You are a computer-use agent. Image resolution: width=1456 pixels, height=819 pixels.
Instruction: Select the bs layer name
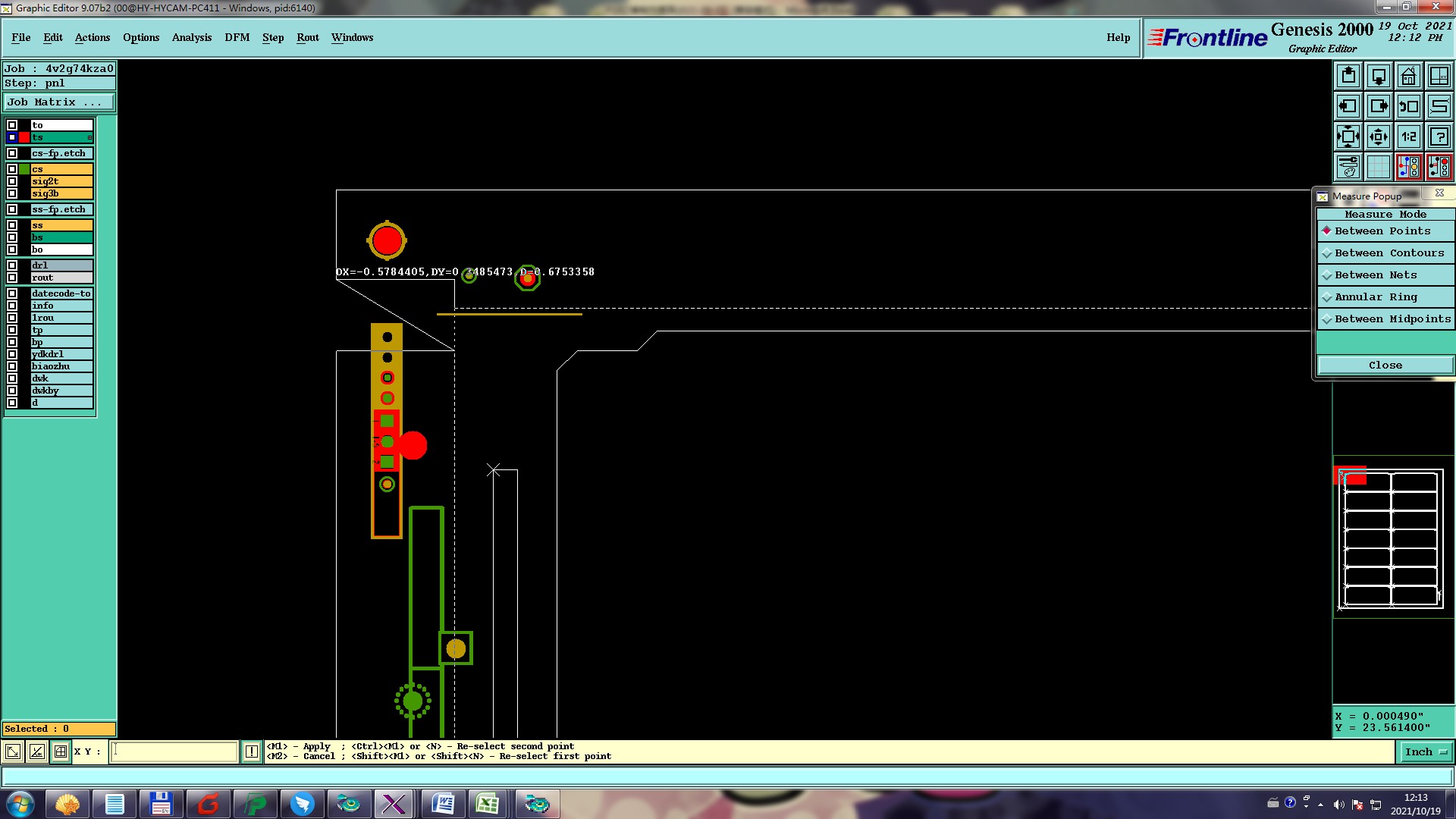(61, 237)
